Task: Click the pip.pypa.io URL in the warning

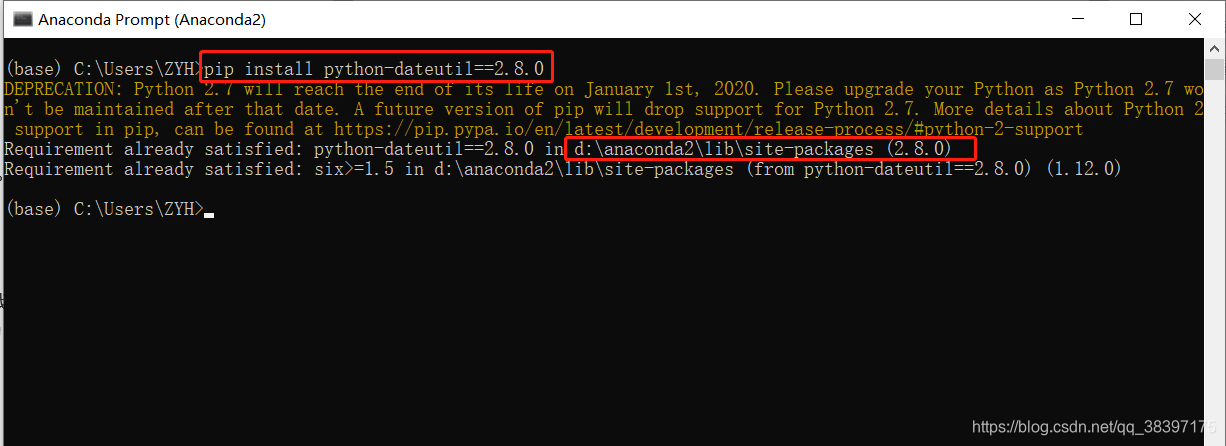Action: point(708,129)
